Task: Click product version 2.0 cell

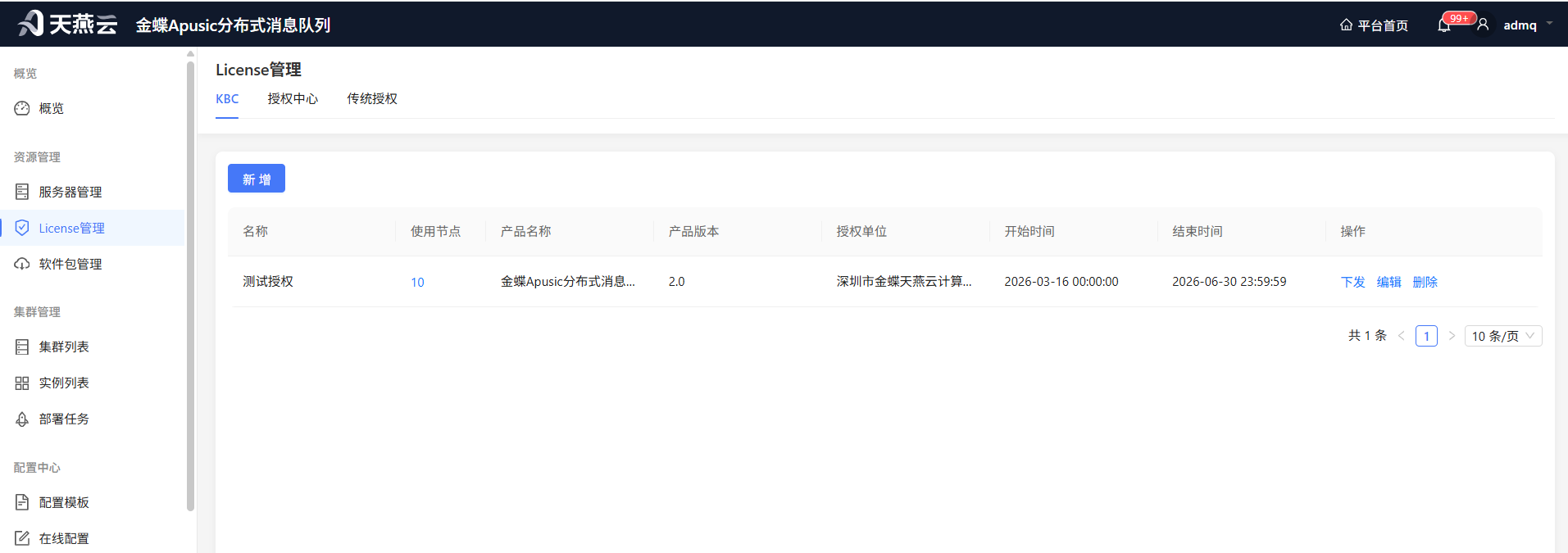Action: pos(676,282)
